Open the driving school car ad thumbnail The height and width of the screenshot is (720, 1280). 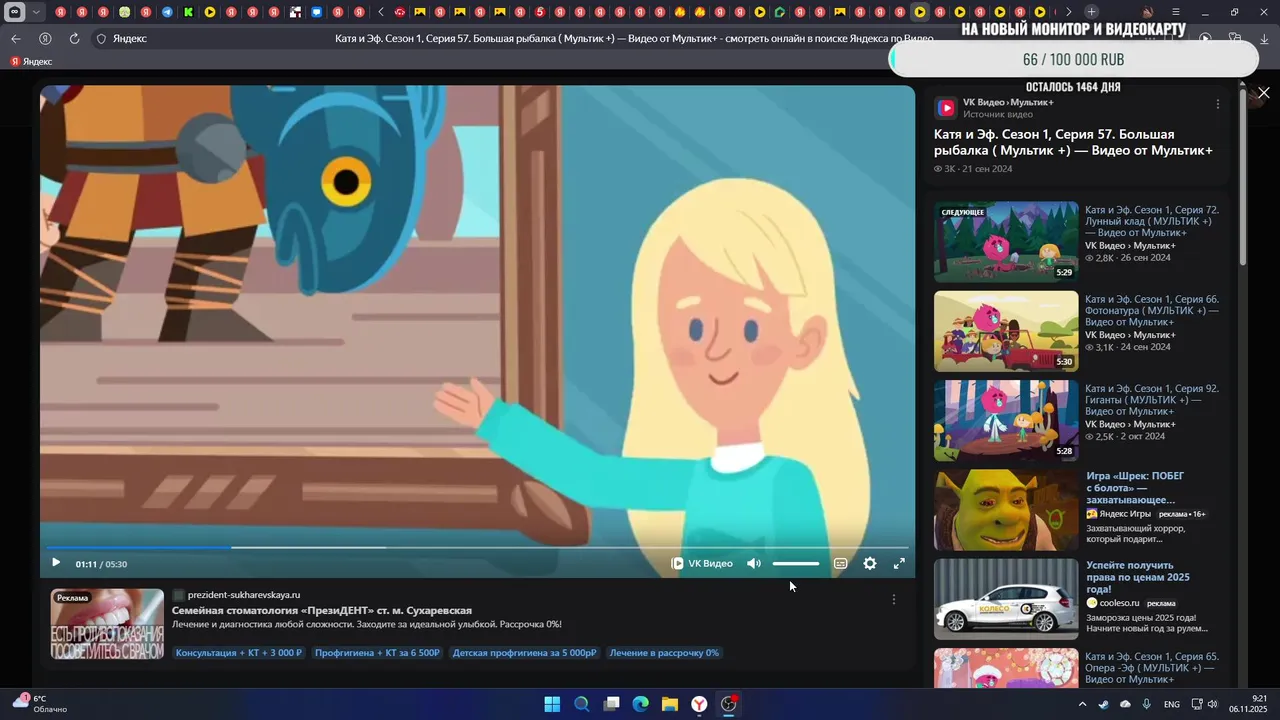click(x=1006, y=599)
